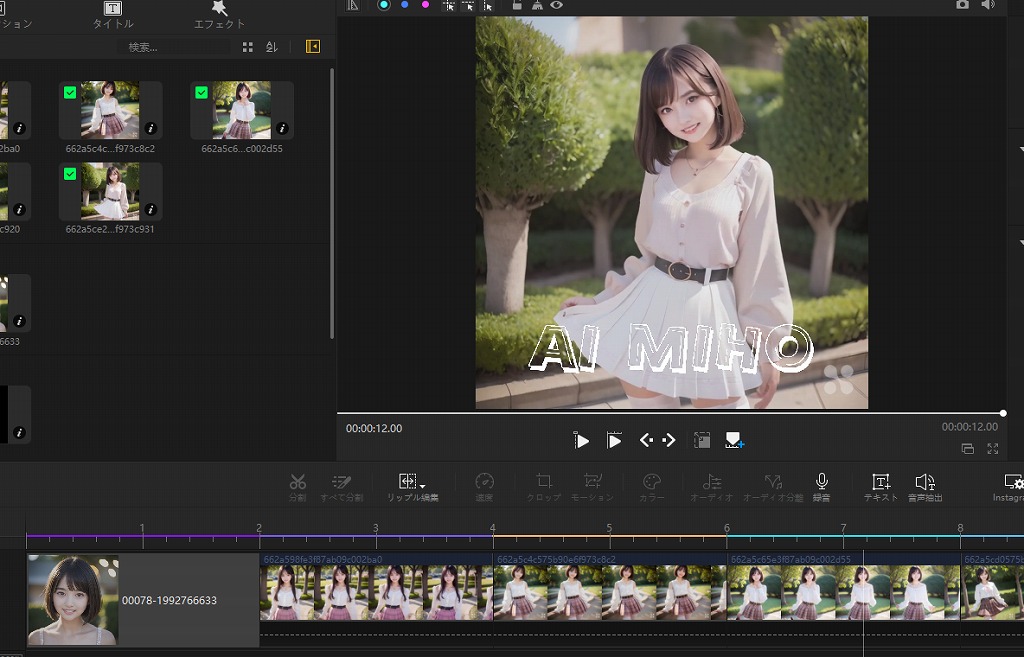1024x657 pixels.
Task: Take a snapshot with the camera icon
Action: [x=963, y=5]
